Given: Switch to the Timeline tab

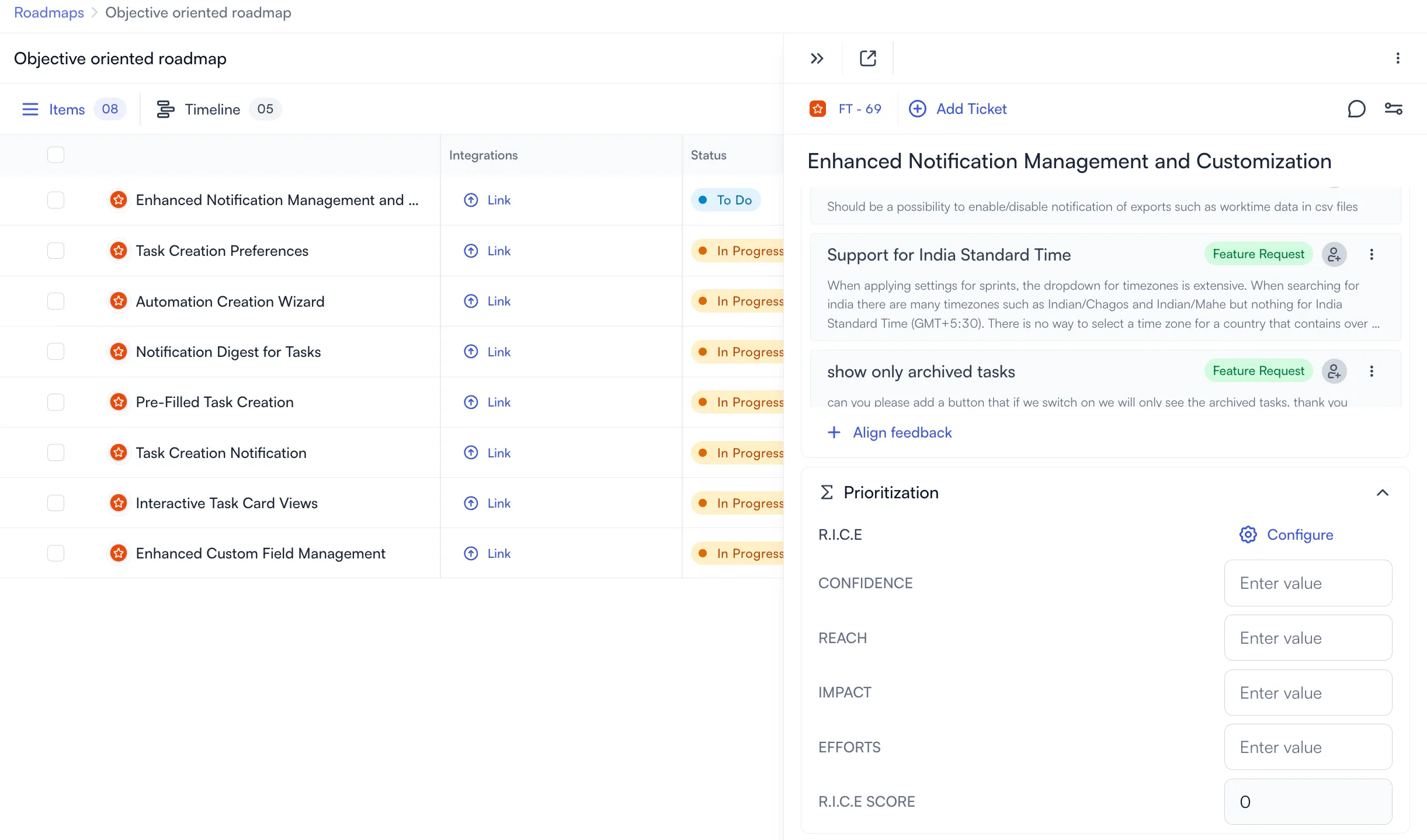Looking at the screenshot, I should [x=218, y=109].
